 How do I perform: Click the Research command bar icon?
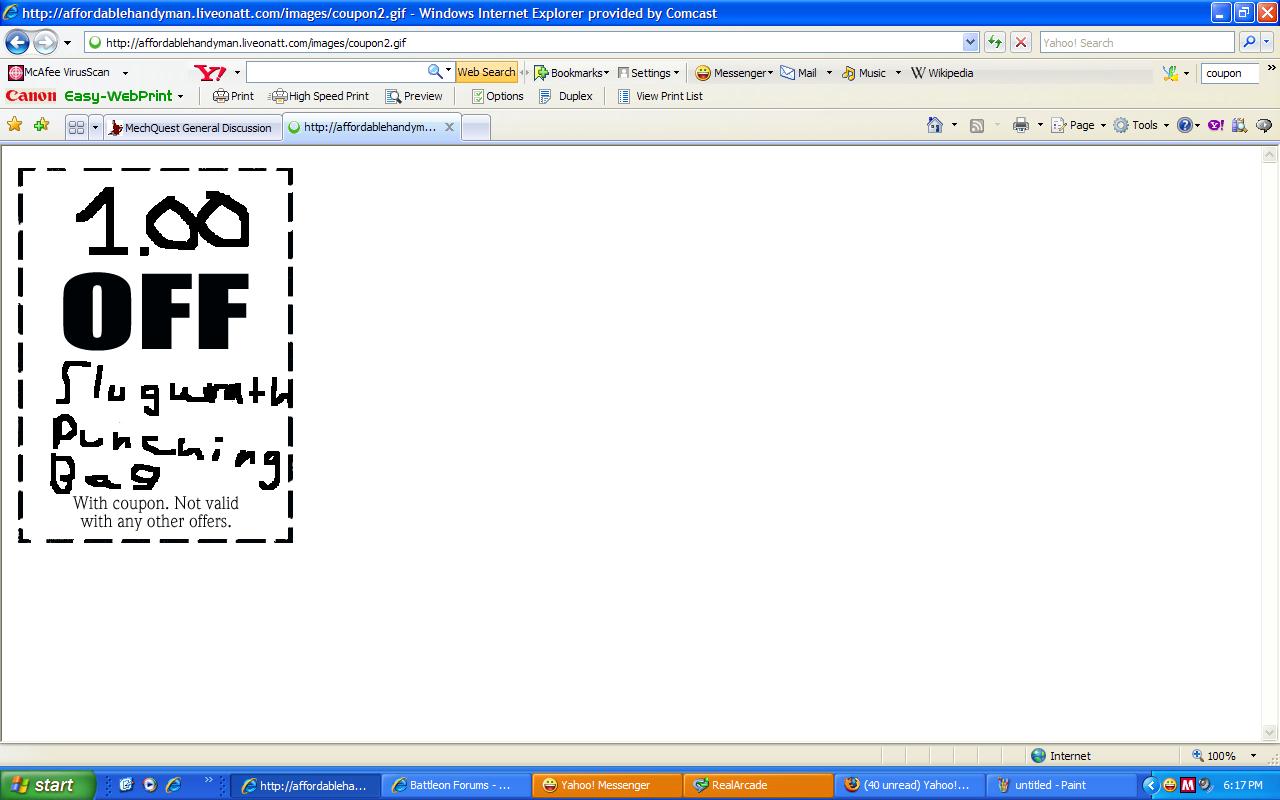[x=1240, y=125]
